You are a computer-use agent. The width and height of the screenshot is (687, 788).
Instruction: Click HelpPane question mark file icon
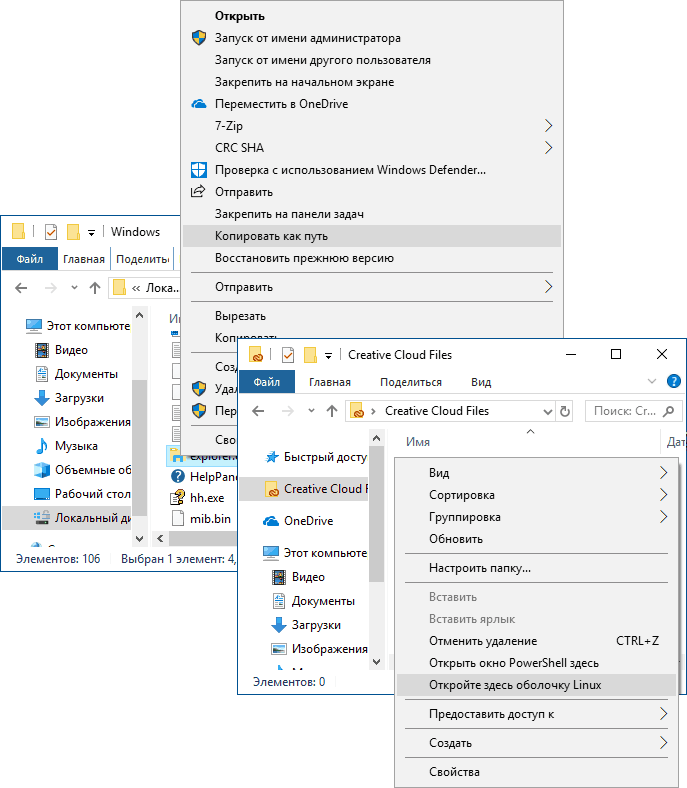(177, 476)
